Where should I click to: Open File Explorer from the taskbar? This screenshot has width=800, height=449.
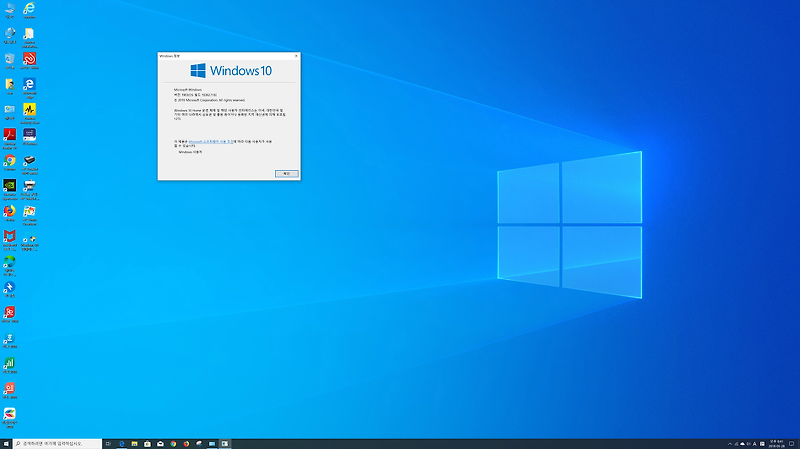coord(134,444)
